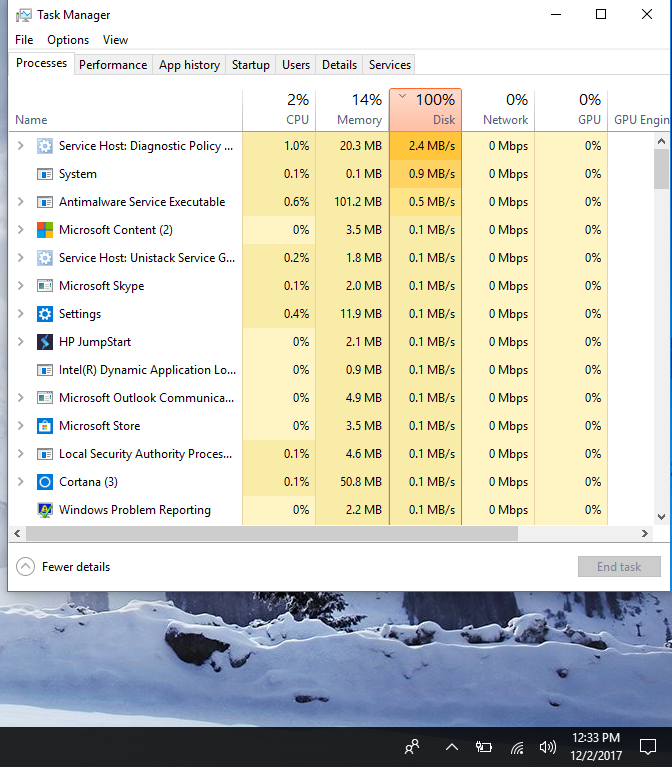Expand Service Host: Unistack Service group
Viewport: 672px width, 767px height.
[x=21, y=258]
